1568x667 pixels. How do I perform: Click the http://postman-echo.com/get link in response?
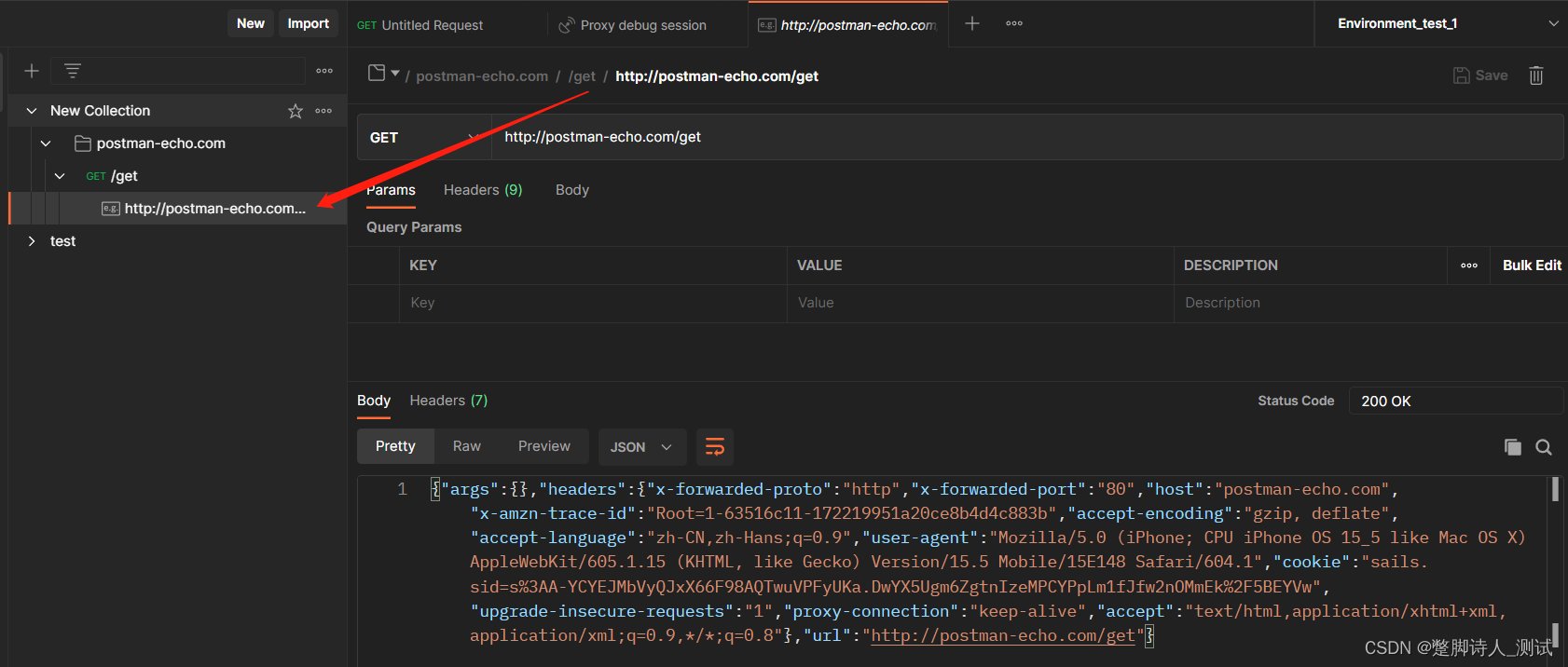pyautogui.click(x=1003, y=635)
